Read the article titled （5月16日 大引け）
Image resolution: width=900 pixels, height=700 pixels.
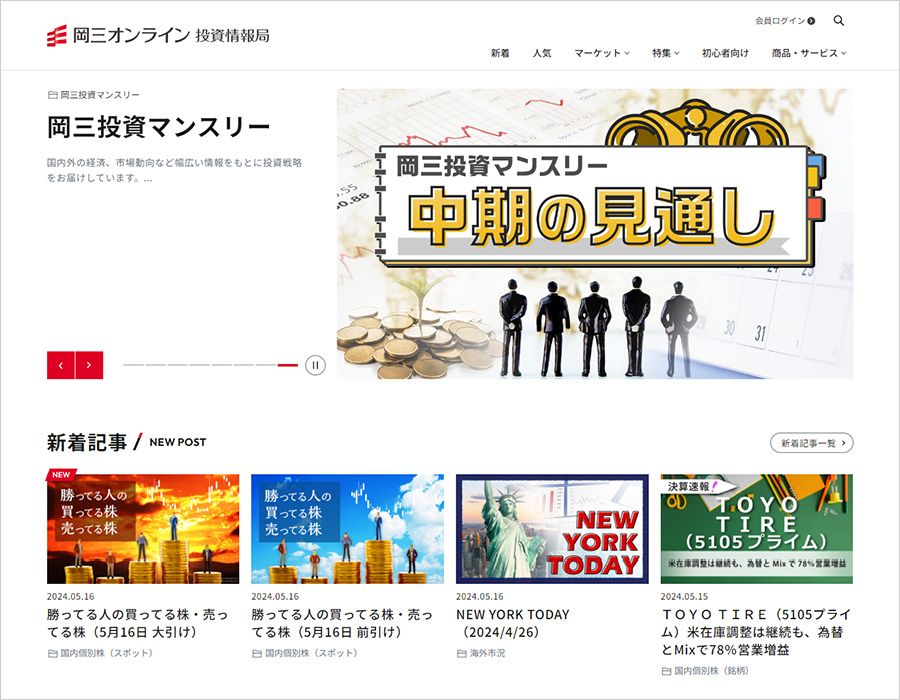[138, 623]
